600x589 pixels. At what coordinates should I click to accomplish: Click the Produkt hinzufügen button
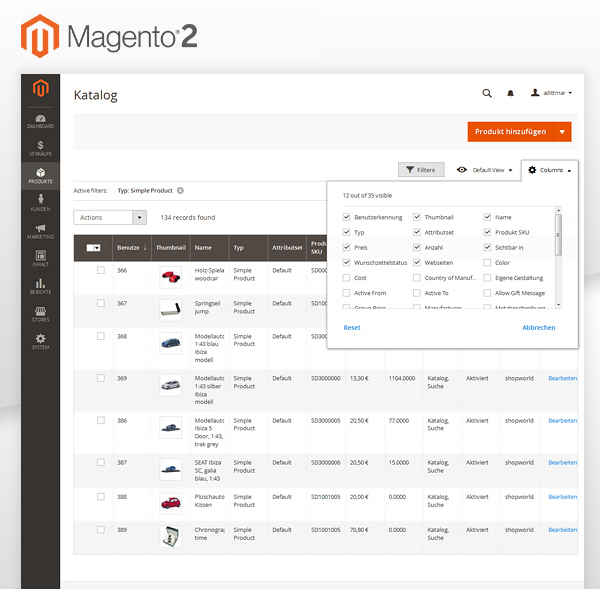point(510,132)
